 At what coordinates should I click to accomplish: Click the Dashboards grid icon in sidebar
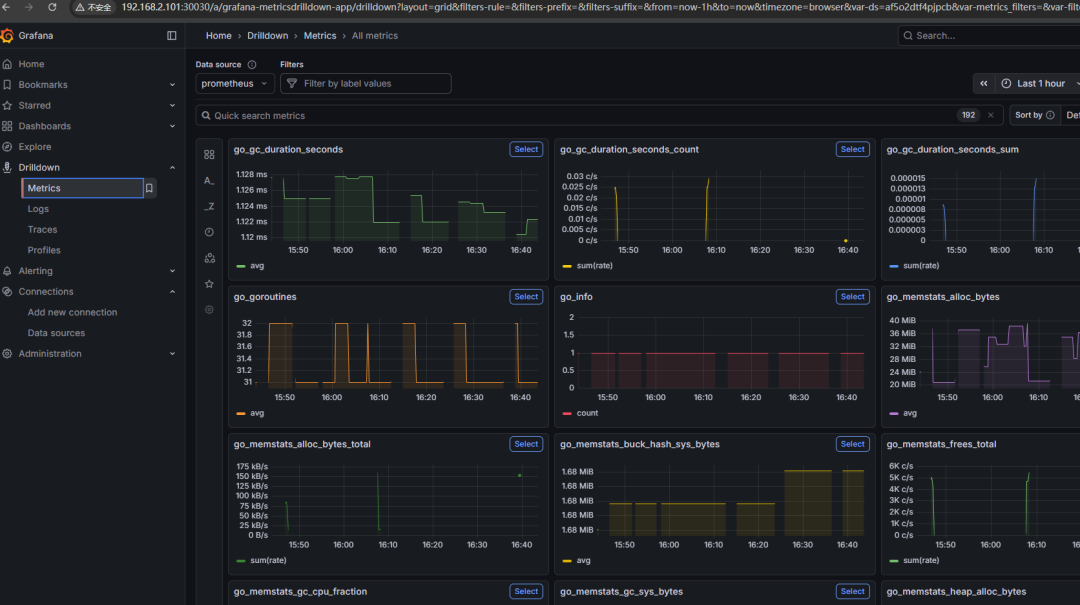point(8,126)
